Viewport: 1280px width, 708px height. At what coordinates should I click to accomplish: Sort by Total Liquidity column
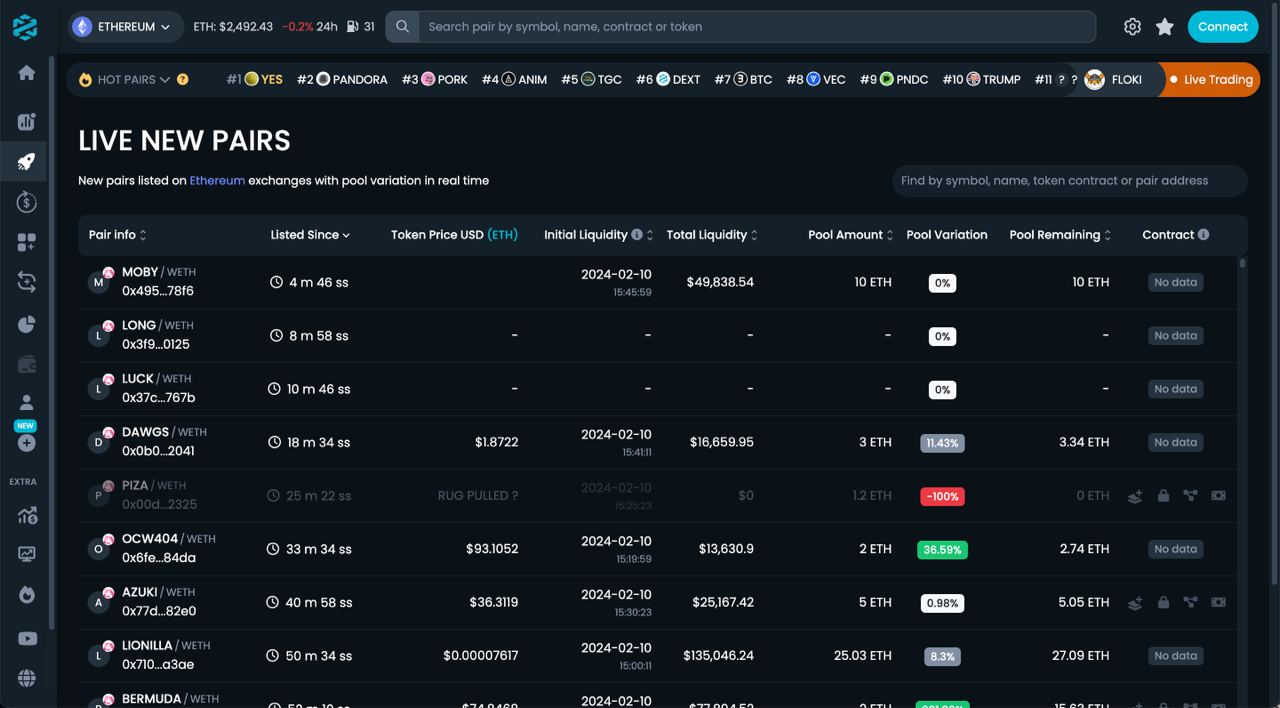click(x=712, y=235)
